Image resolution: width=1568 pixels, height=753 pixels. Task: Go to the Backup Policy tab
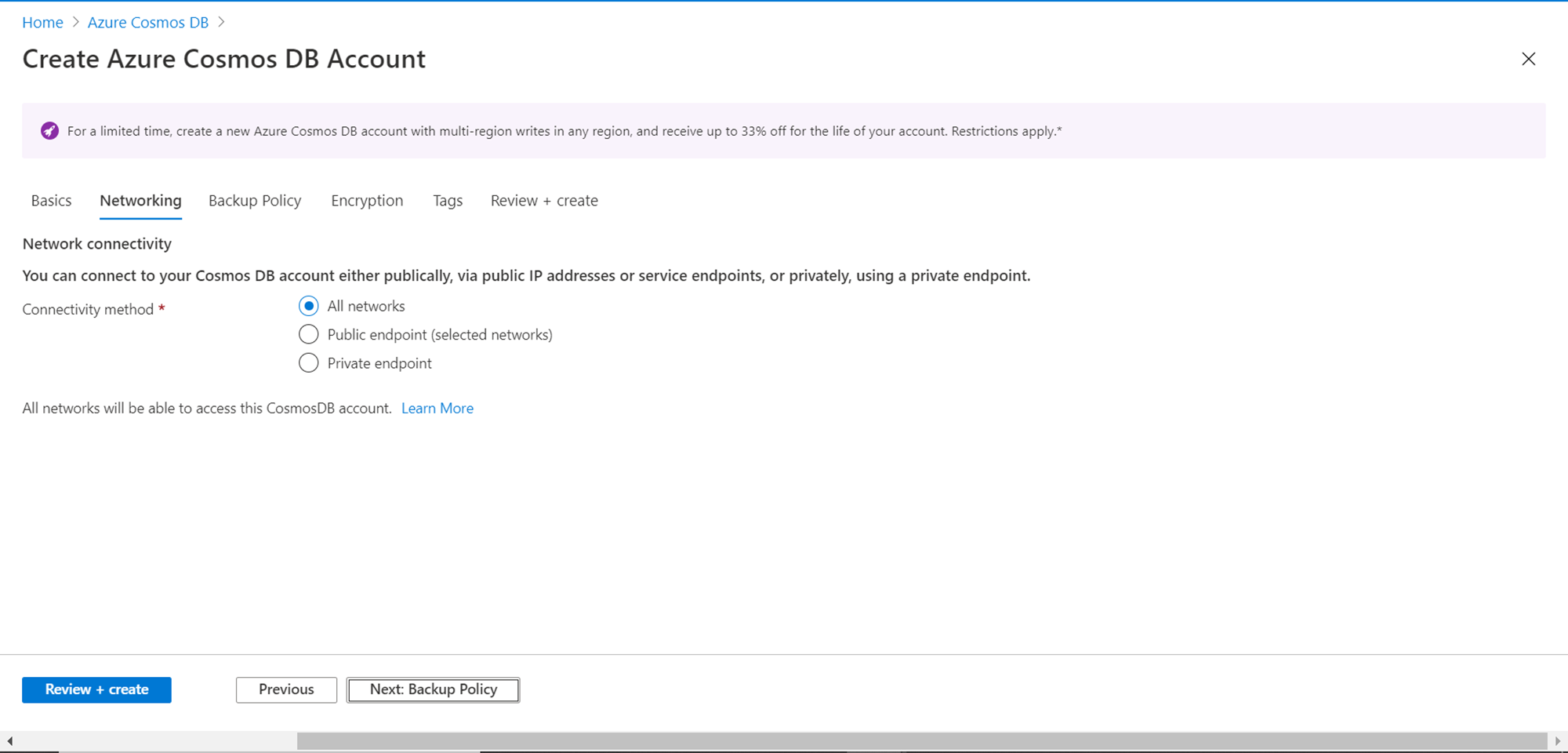[x=255, y=201]
